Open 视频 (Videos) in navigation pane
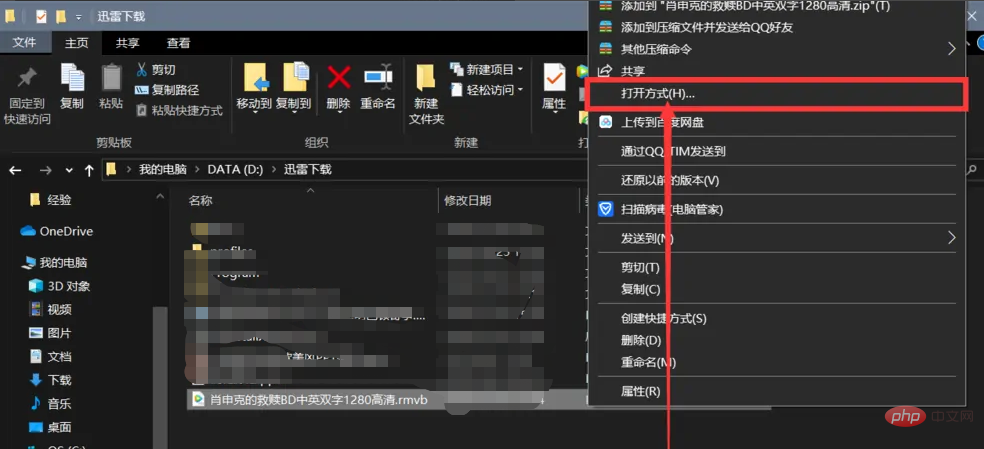Screen dimensions: 984x449 coord(51,310)
